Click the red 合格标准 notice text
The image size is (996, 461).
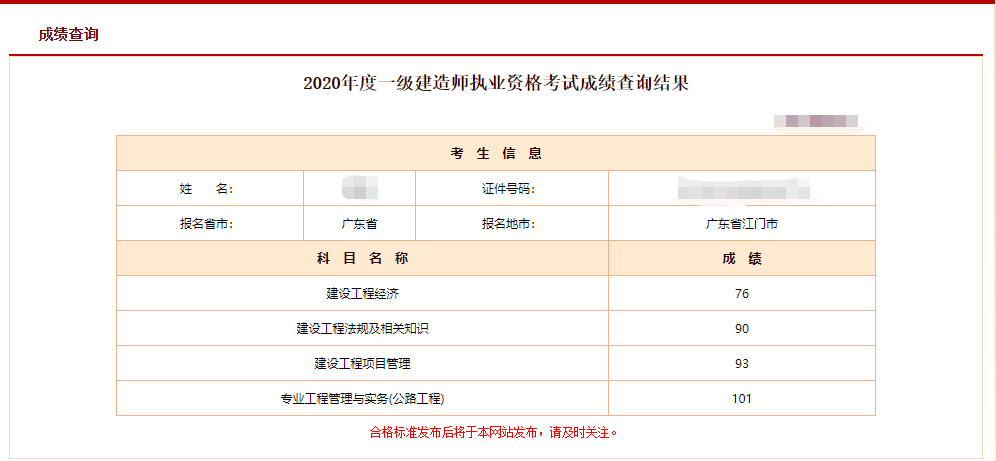(495, 433)
